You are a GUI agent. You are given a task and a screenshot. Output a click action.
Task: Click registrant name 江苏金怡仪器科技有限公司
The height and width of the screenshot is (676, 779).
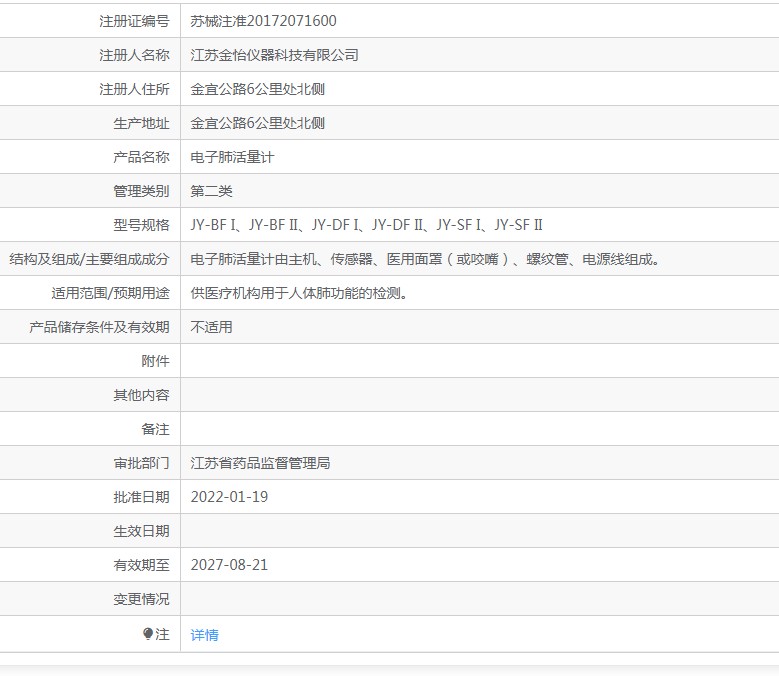click(x=274, y=55)
